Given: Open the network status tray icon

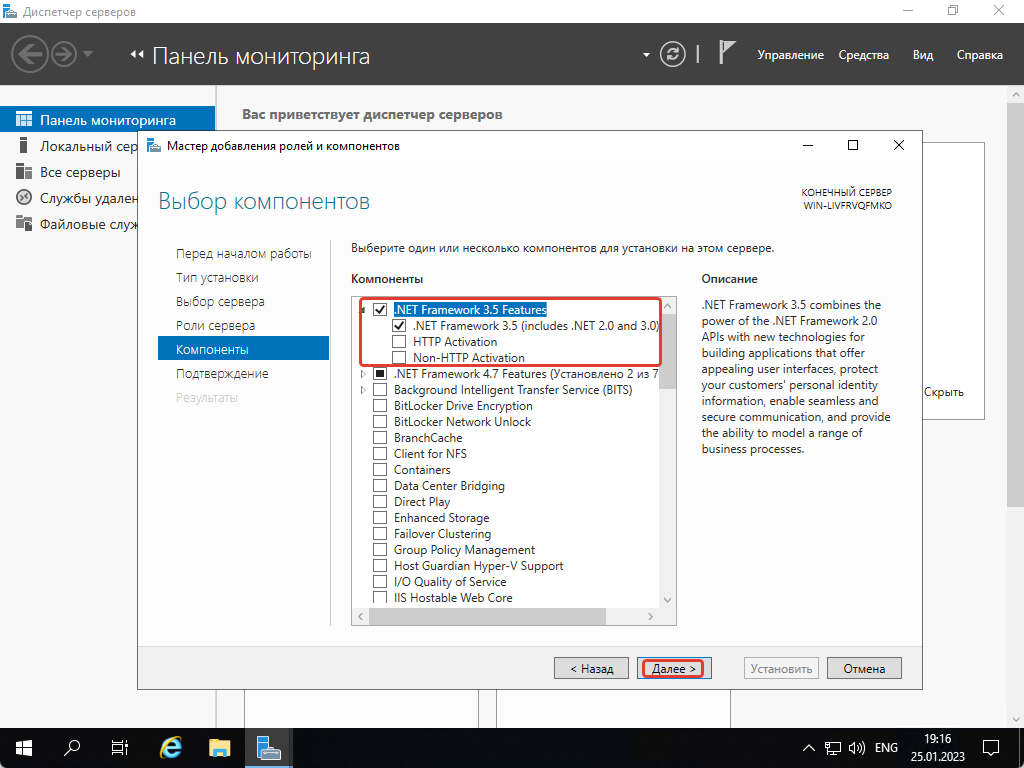Looking at the screenshot, I should coord(832,748).
